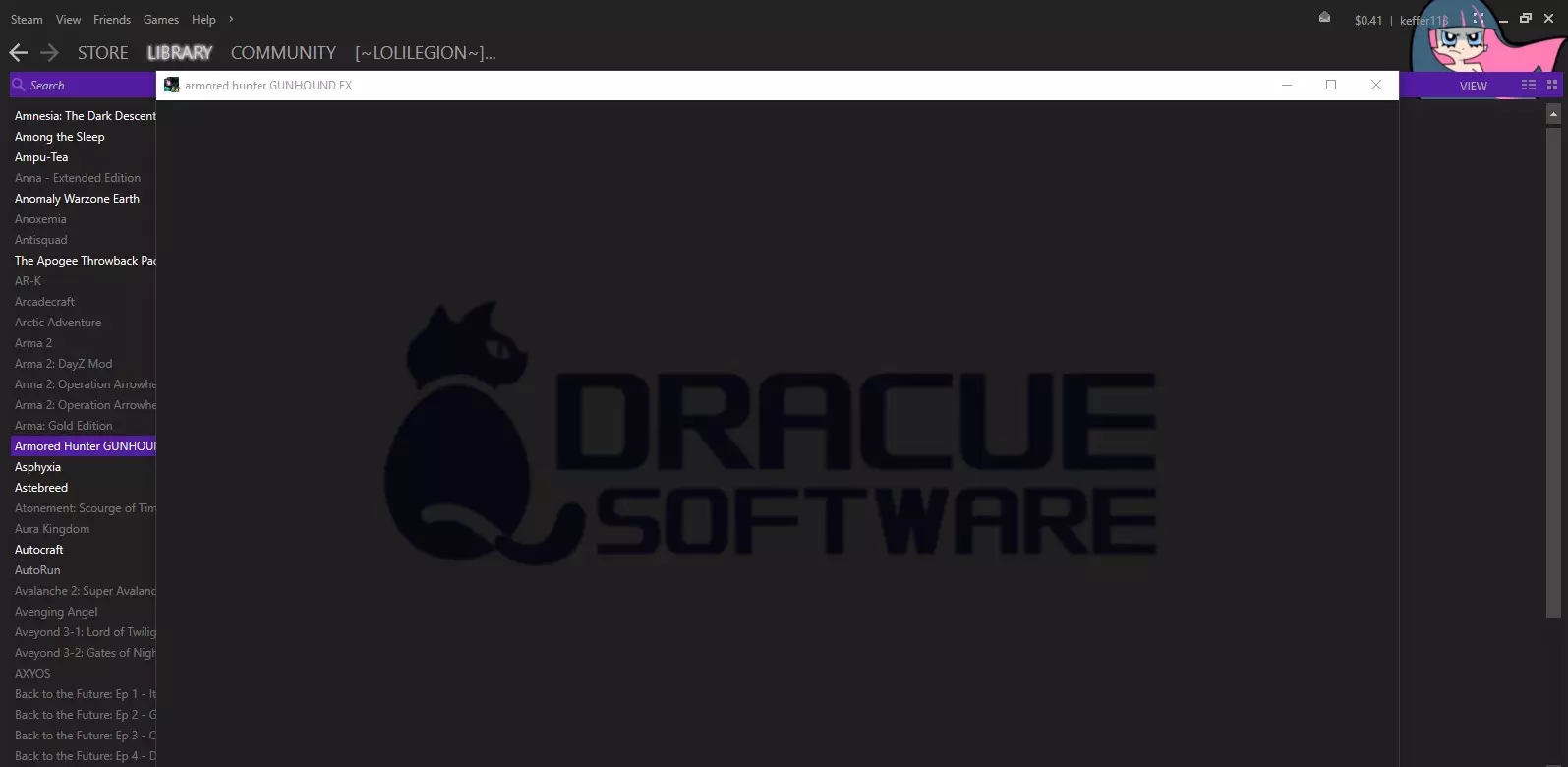This screenshot has height=767, width=1568.
Task: Enter Big Picture mode icon
Action: point(1478,18)
